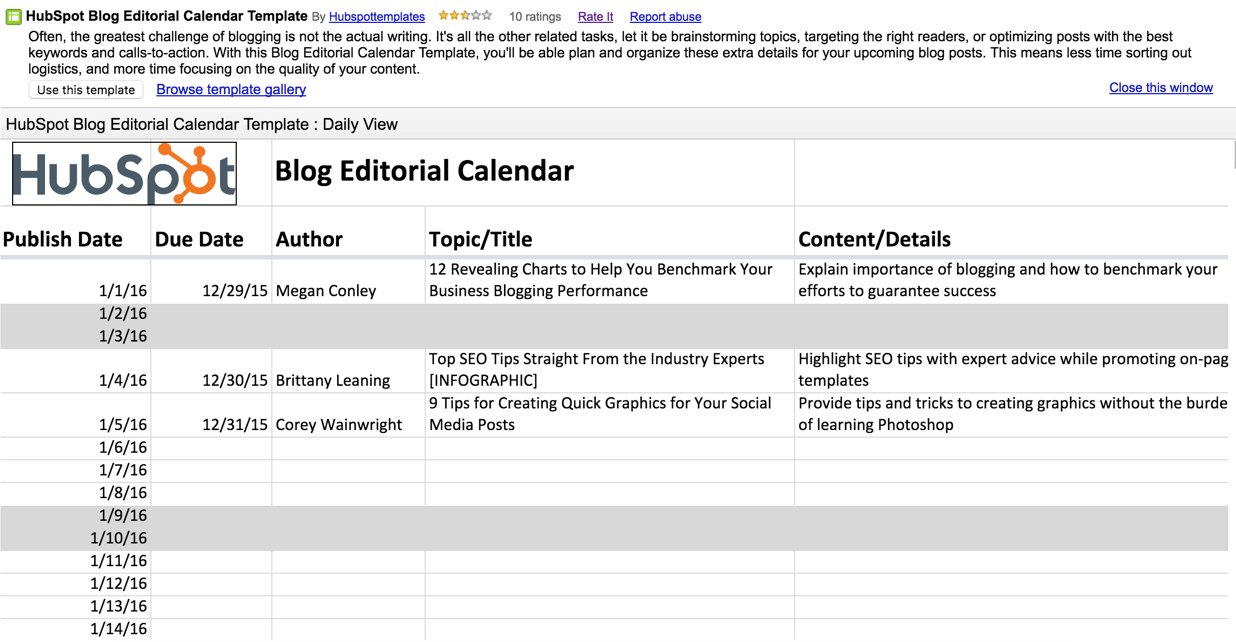Browse the template gallery
Screen dimensions: 1236x642
(231, 90)
